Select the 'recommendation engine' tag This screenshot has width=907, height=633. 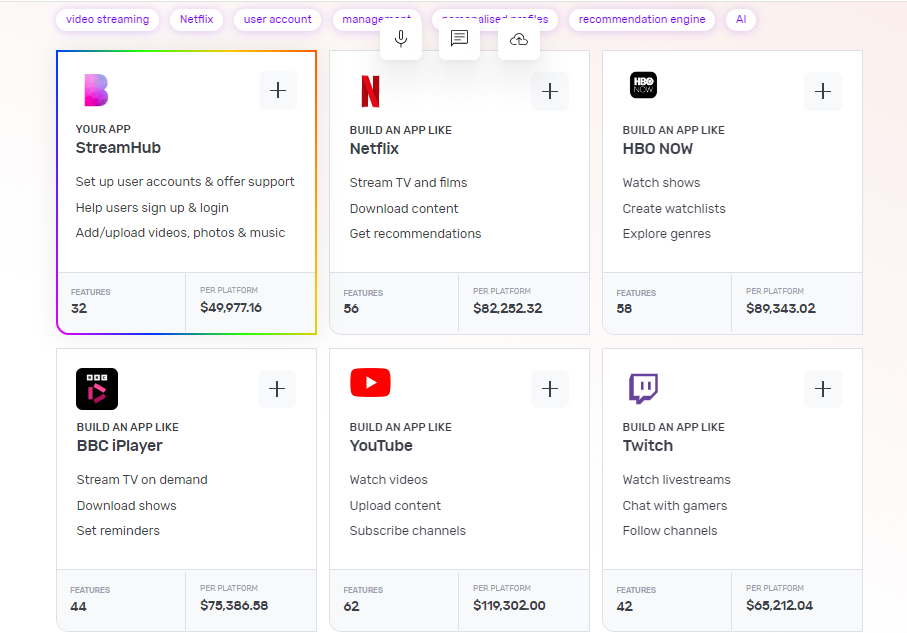click(642, 19)
